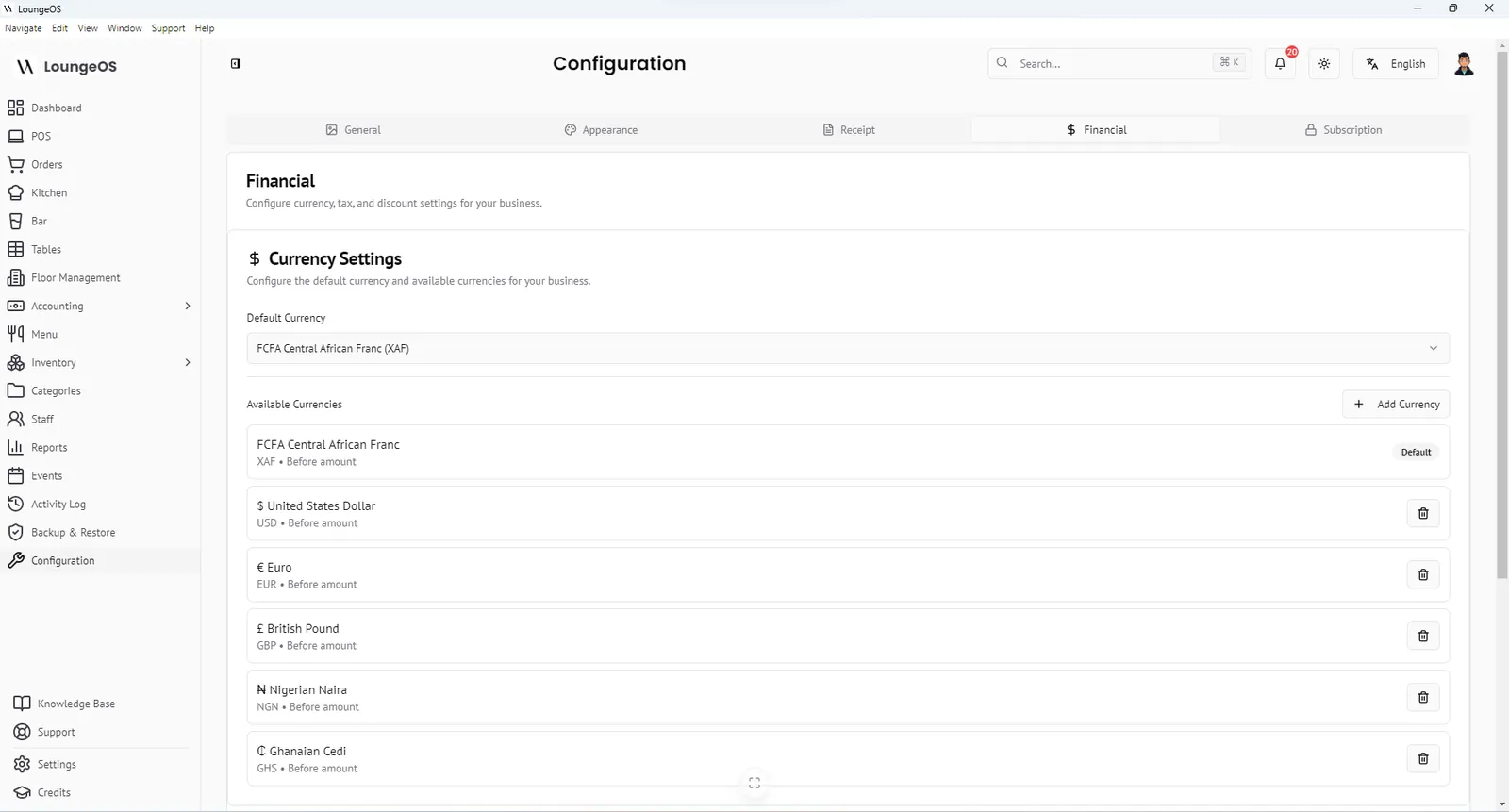This screenshot has height=812, width=1509.
Task: Click the '£ British Pound' currency name
Action: (x=298, y=628)
